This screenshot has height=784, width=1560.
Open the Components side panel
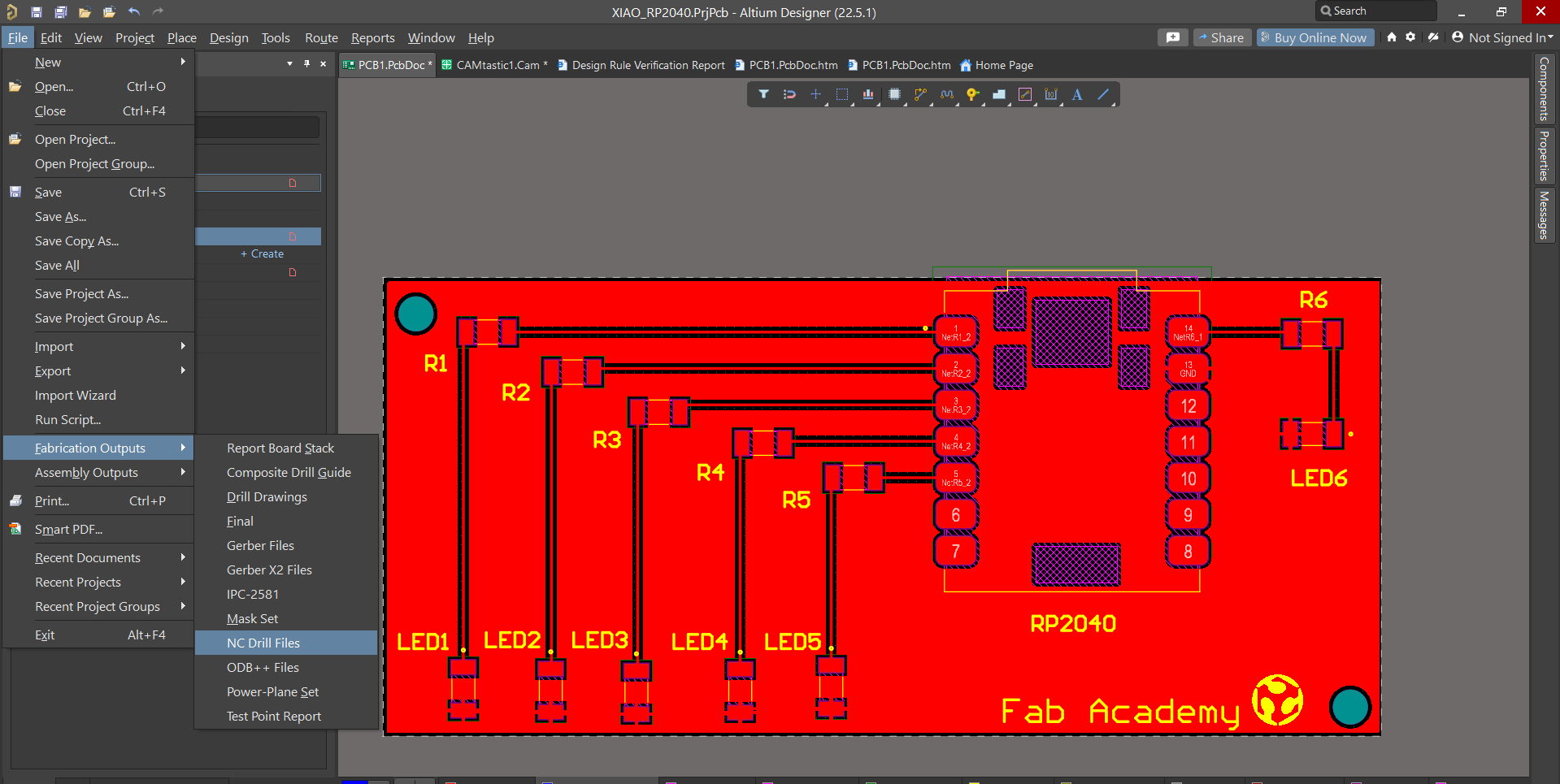[1544, 89]
